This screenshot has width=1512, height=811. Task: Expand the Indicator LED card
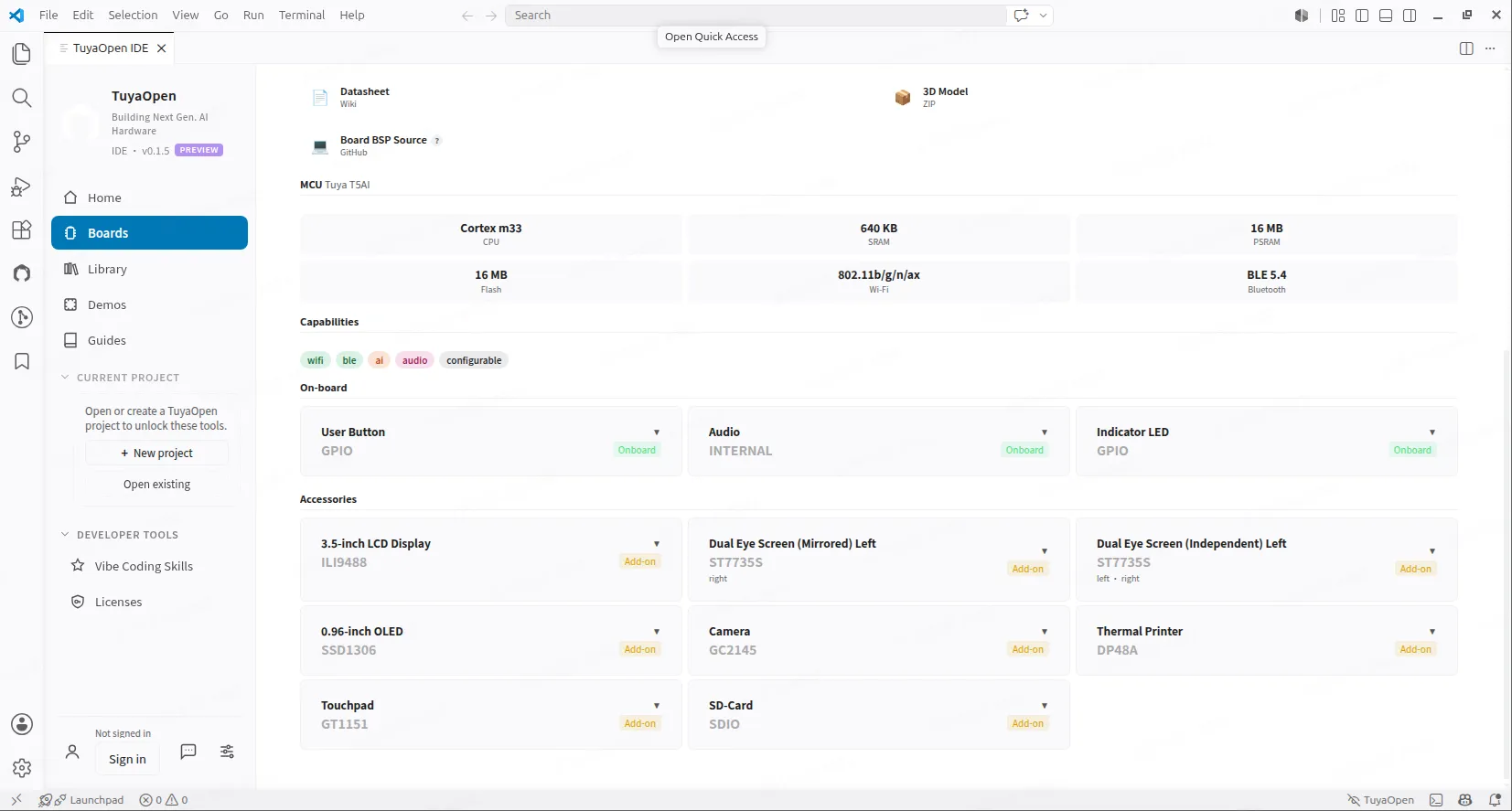point(1432,432)
